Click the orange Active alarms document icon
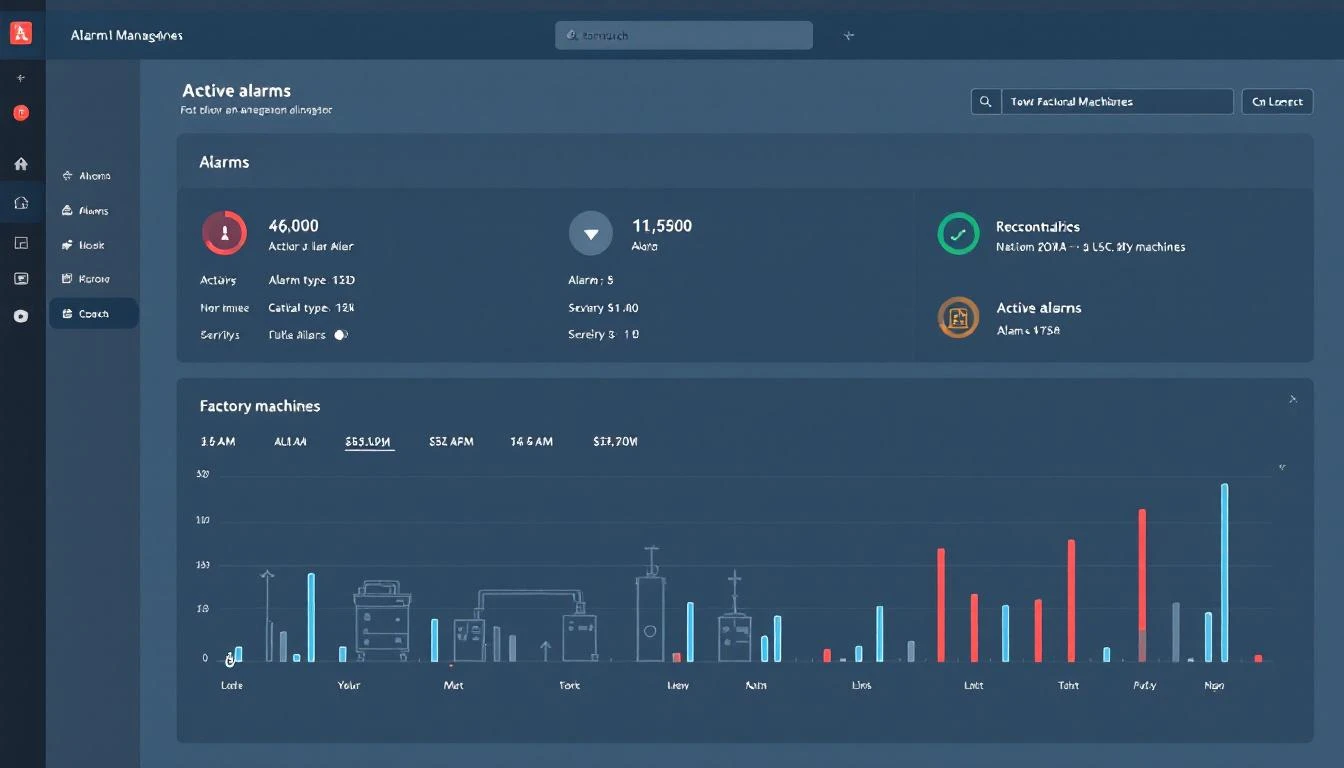The image size is (1344, 768). click(x=957, y=317)
